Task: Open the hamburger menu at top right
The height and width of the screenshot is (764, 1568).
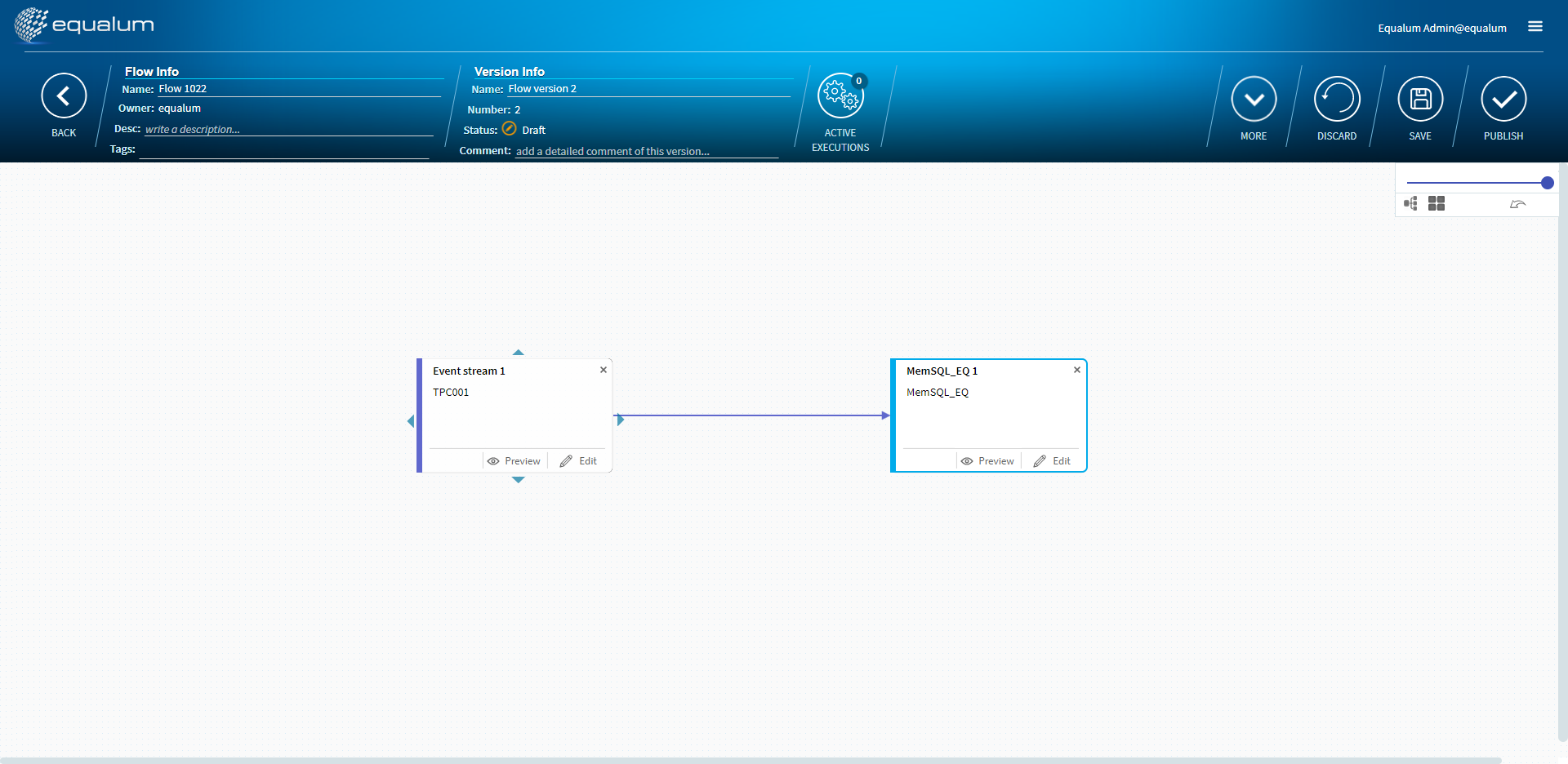Action: pyautogui.click(x=1535, y=27)
